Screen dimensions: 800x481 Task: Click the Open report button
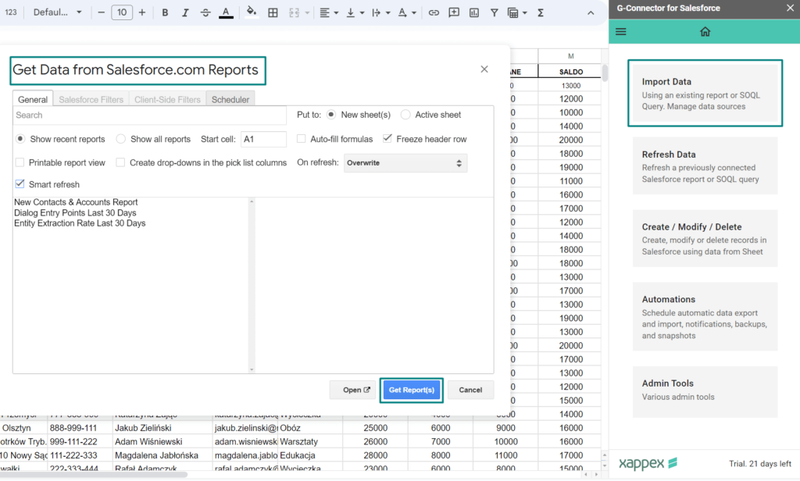click(x=353, y=390)
